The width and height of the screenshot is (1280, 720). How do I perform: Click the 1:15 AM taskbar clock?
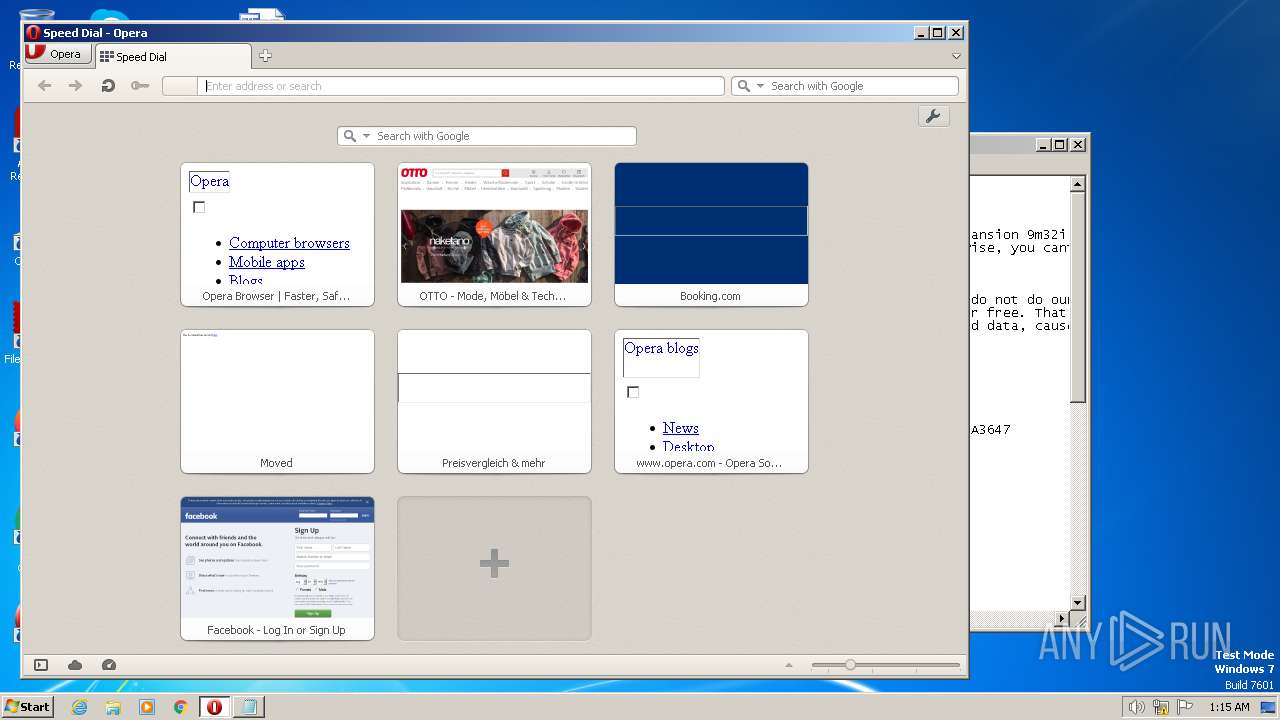(x=1229, y=707)
